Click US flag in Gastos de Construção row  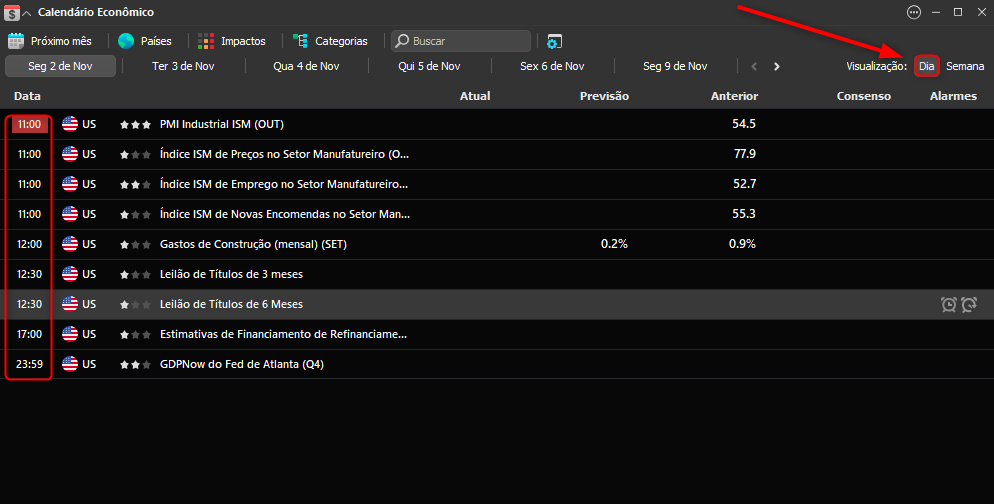[70, 244]
